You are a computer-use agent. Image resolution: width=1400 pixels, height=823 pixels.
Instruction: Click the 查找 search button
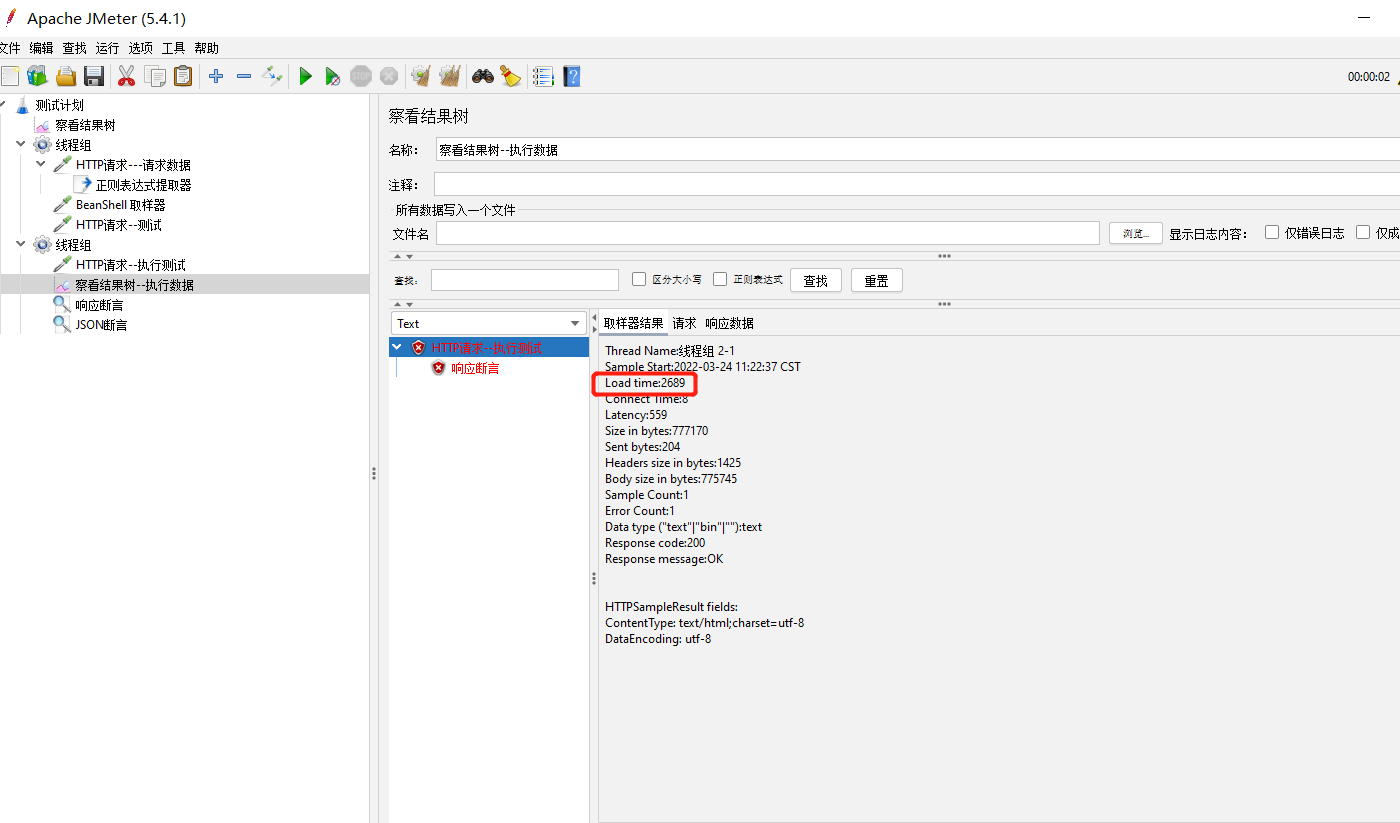coord(816,280)
